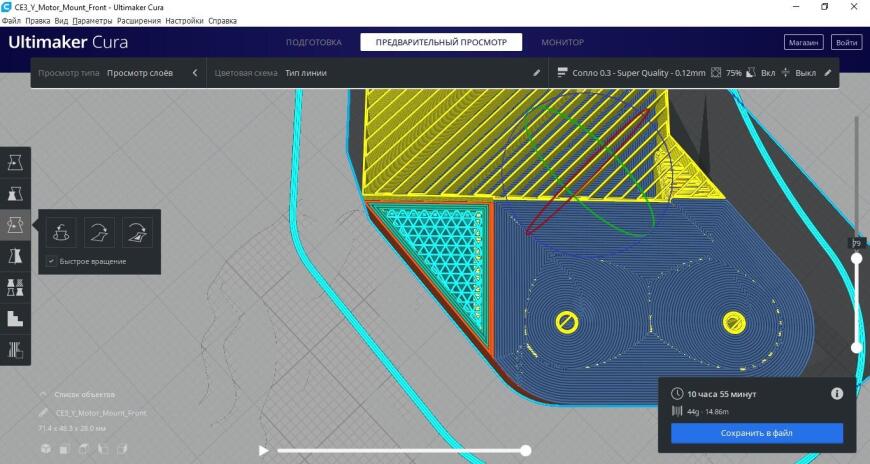Click the filament spool material icon
The height and width of the screenshot is (464, 870).
pyautogui.click(x=677, y=411)
